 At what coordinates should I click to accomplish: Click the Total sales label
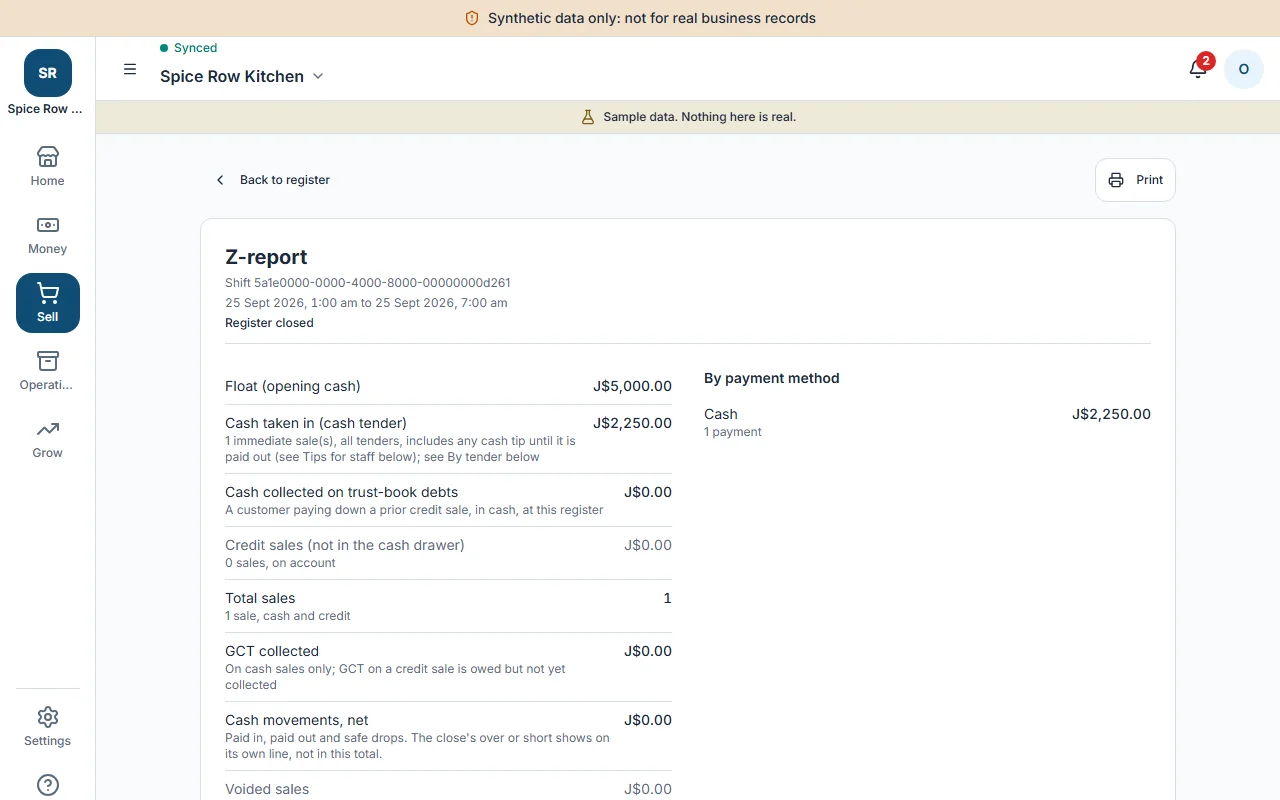(x=260, y=598)
